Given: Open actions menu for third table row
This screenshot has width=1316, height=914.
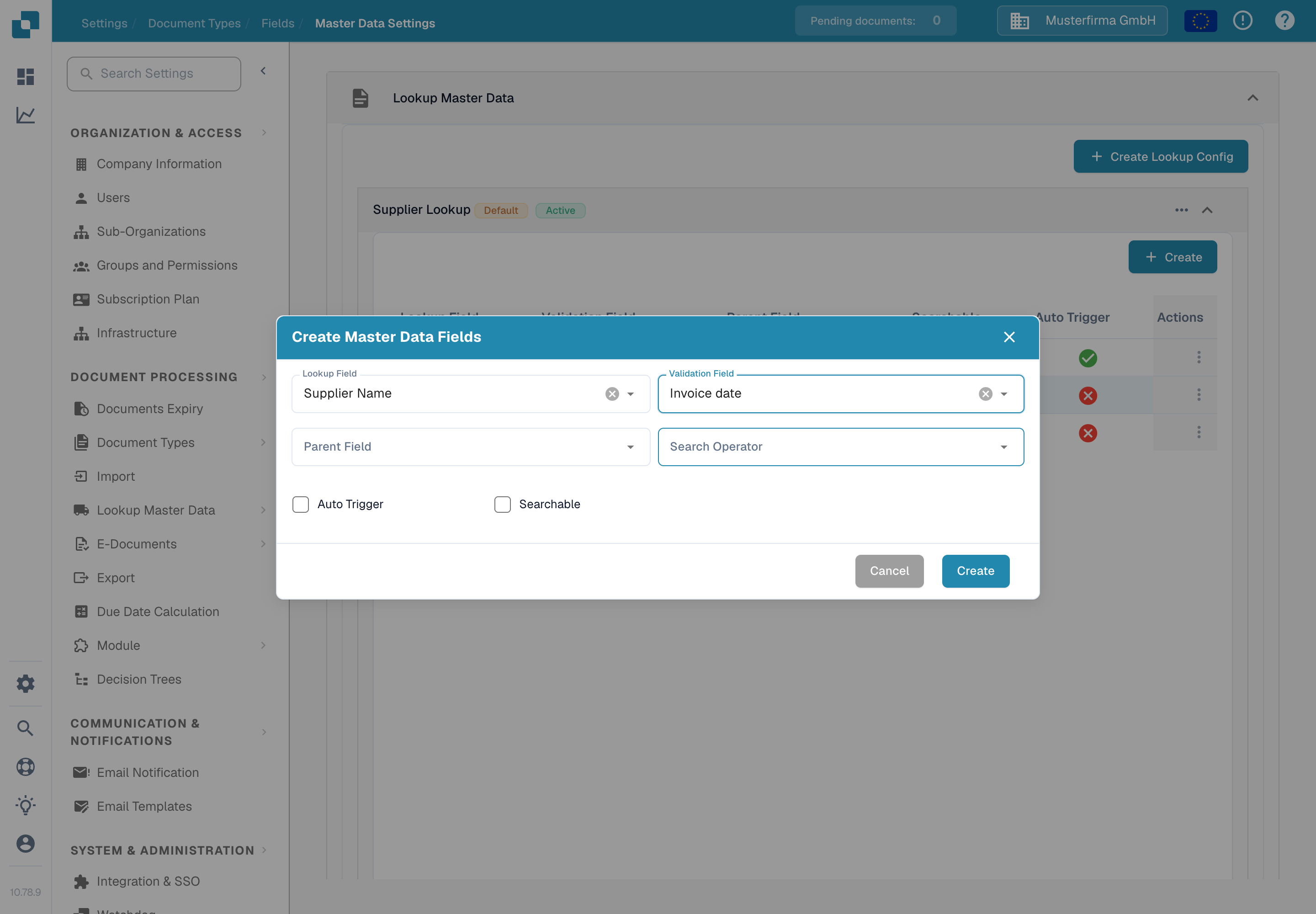Looking at the screenshot, I should (x=1199, y=432).
